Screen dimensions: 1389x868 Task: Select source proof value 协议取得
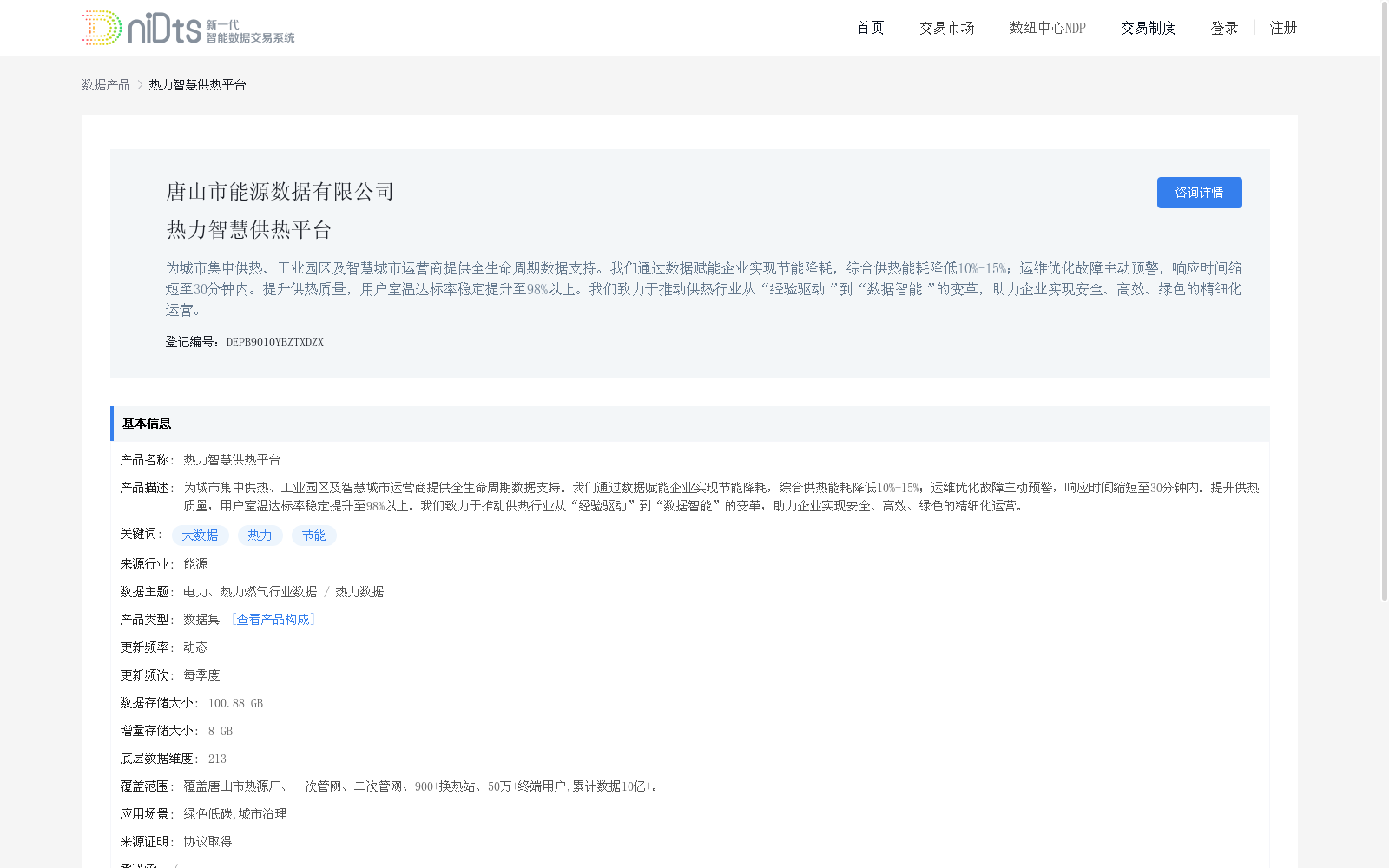pyautogui.click(x=207, y=841)
